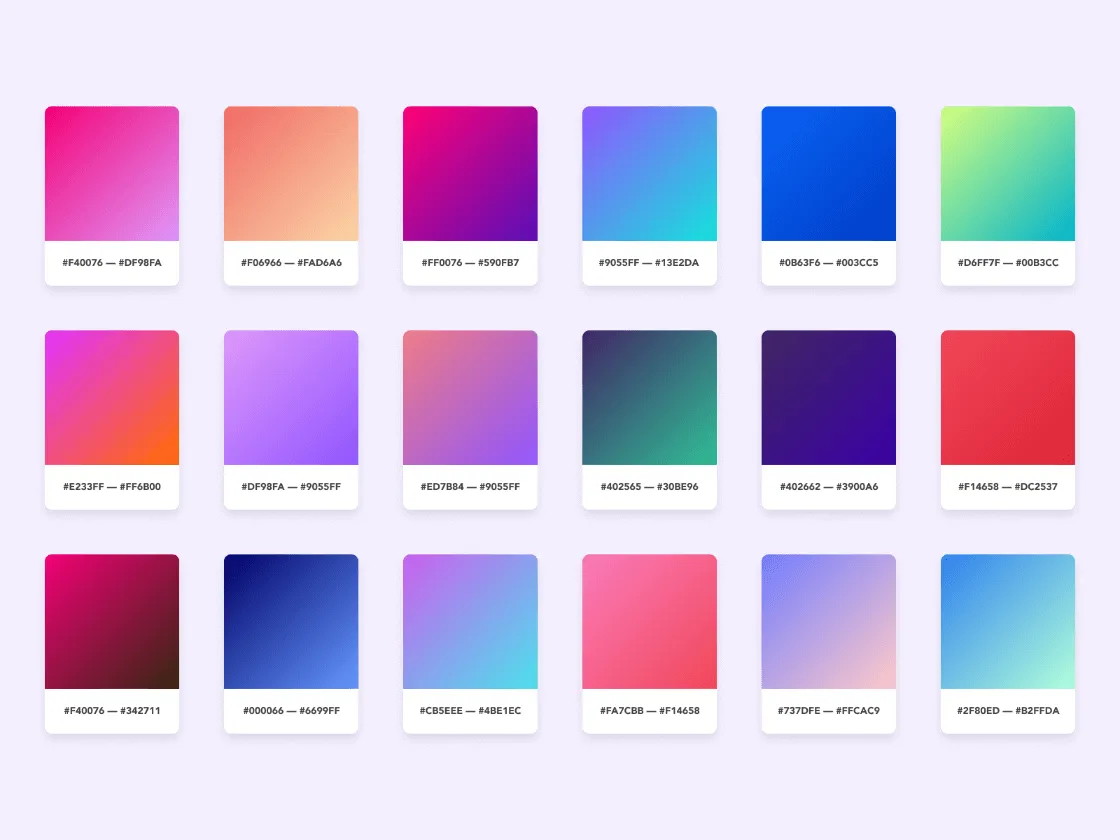
Task: Select the #F14658 — #DC2537 red gradient swatch
Action: click(1007, 396)
